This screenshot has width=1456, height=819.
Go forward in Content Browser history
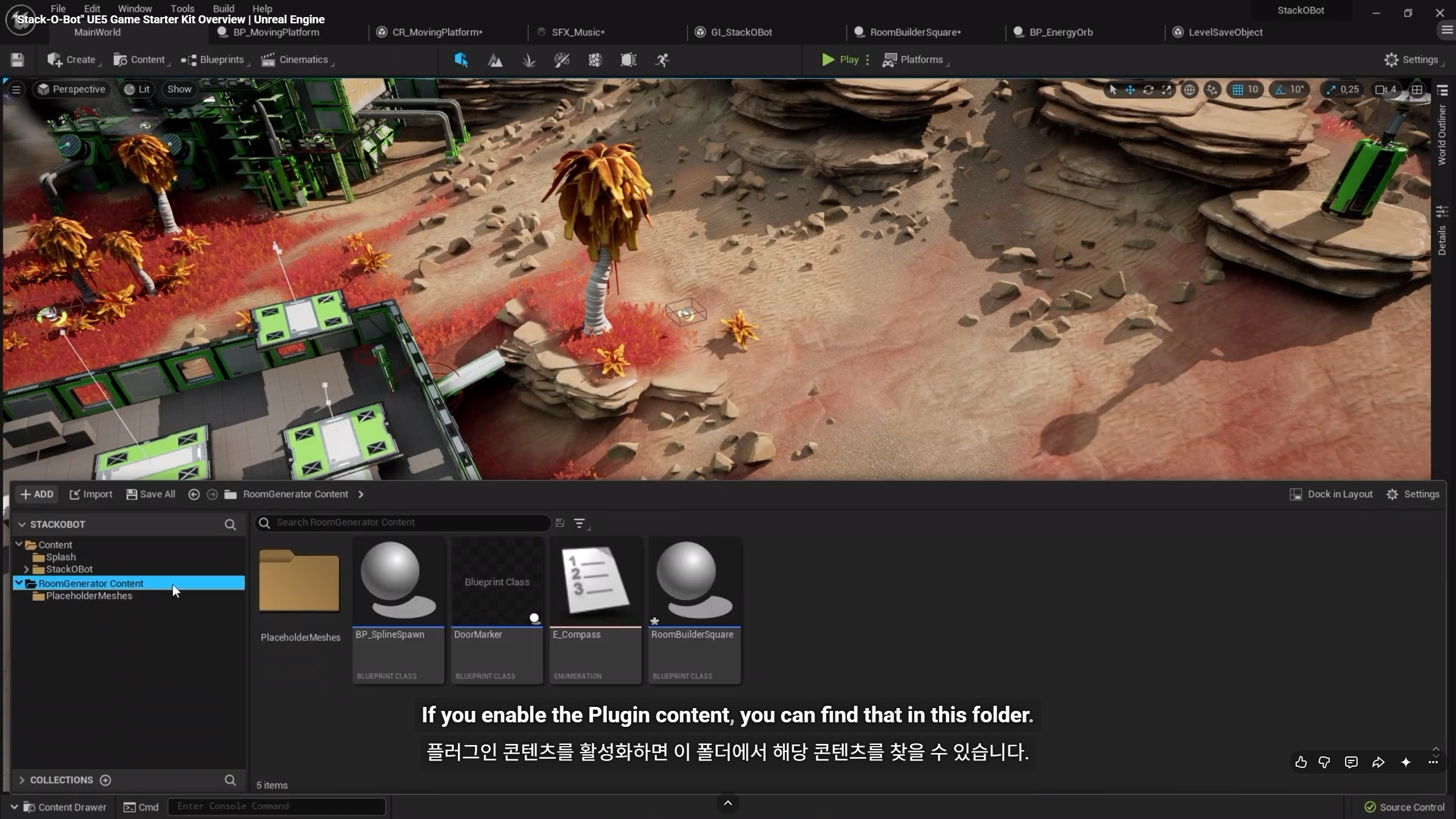[x=212, y=494]
